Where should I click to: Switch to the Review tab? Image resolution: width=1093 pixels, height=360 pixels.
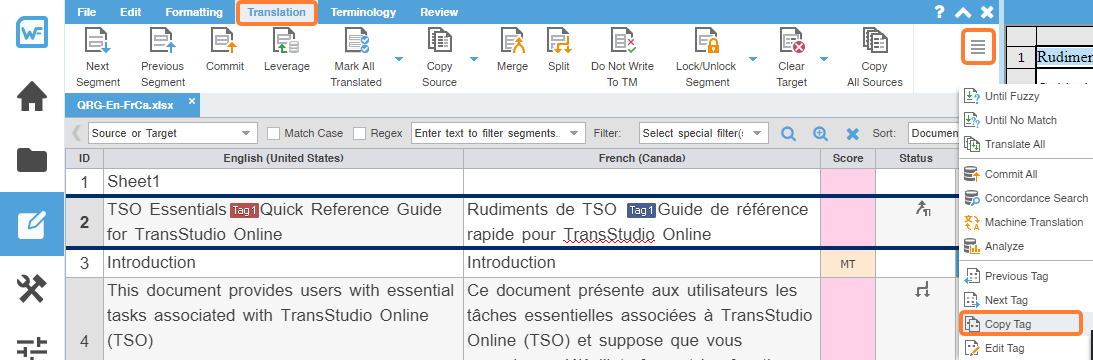[x=439, y=12]
